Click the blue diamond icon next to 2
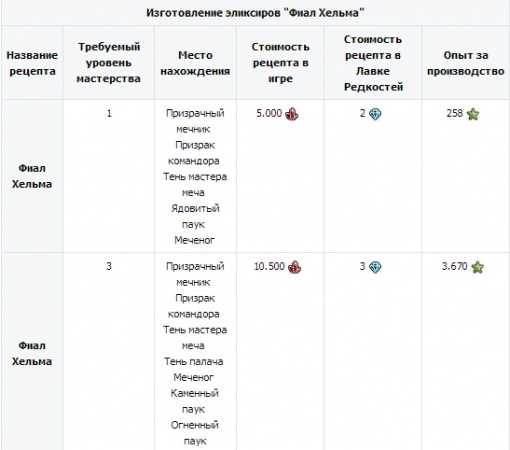The height and width of the screenshot is (450, 510). coord(375,114)
